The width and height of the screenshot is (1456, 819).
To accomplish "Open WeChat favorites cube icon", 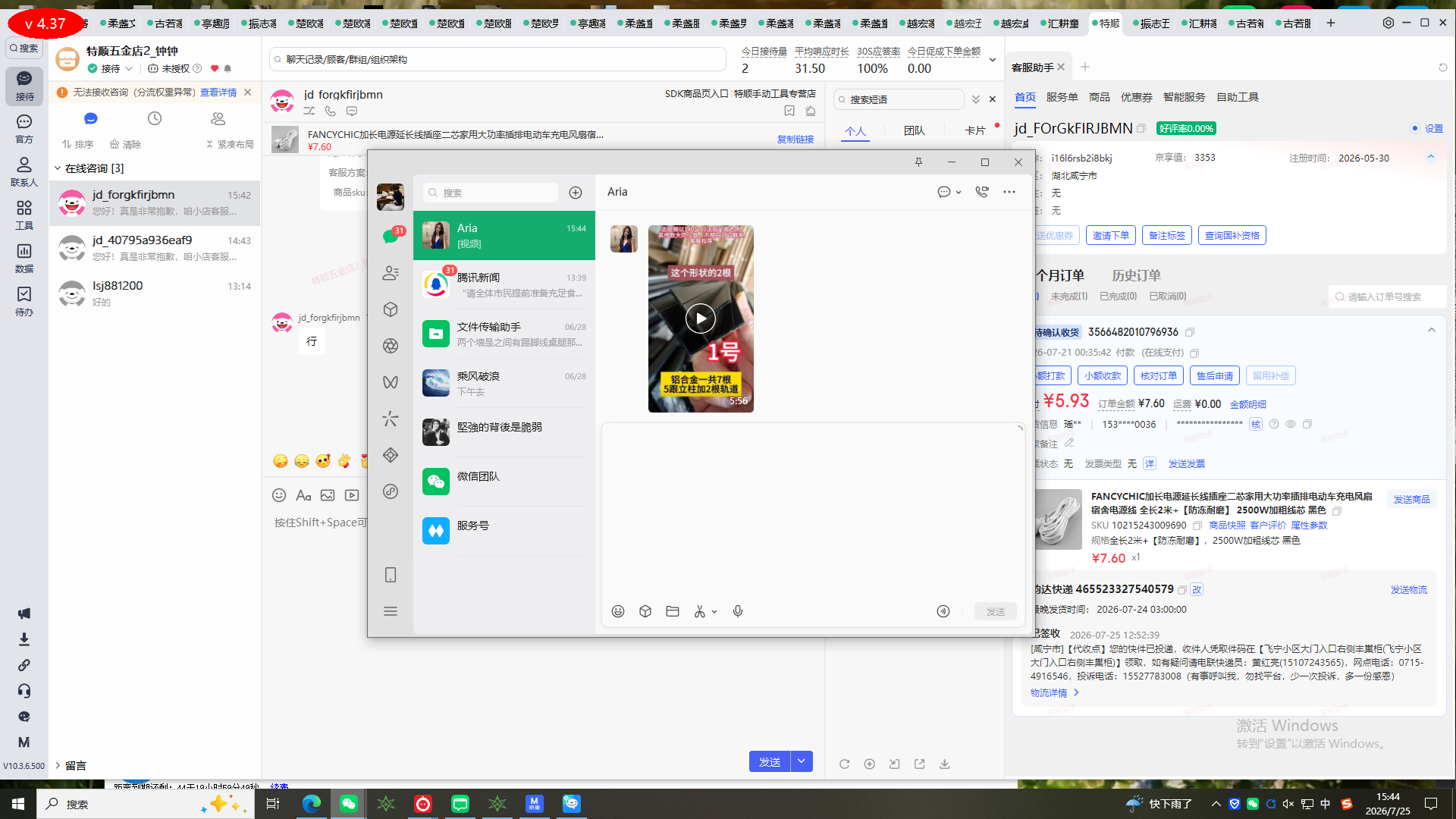I will (391, 309).
